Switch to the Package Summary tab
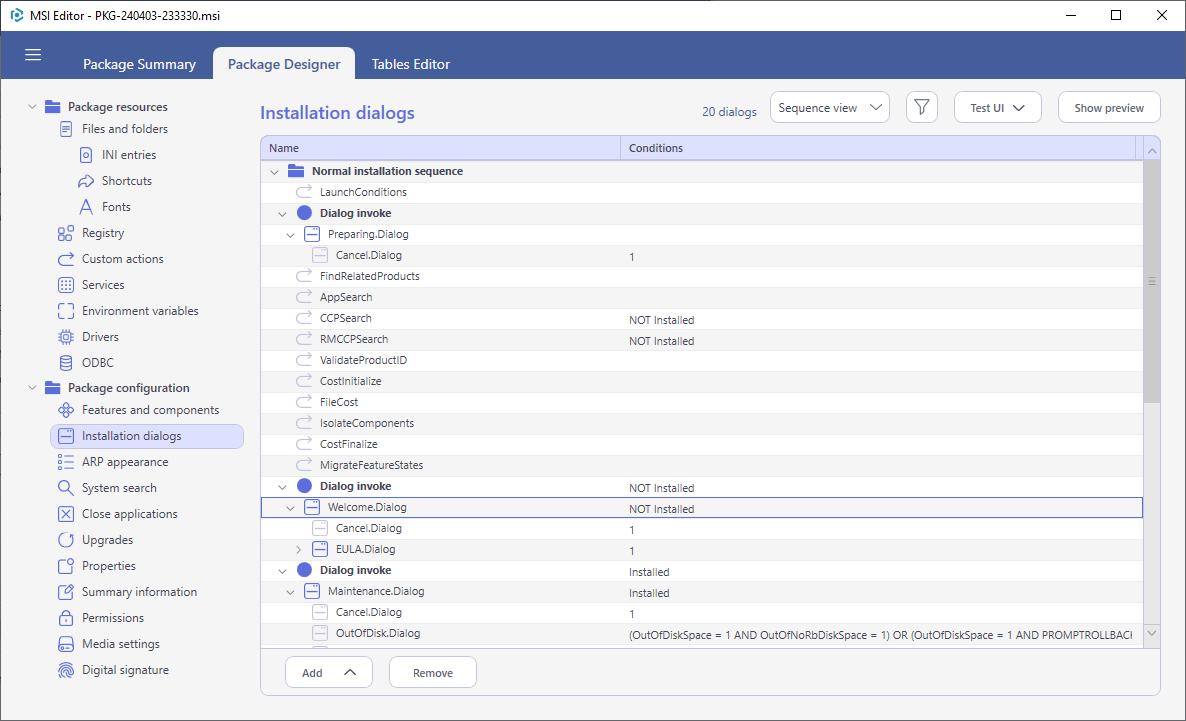Screen dimensions: 1186x721 (139, 64)
